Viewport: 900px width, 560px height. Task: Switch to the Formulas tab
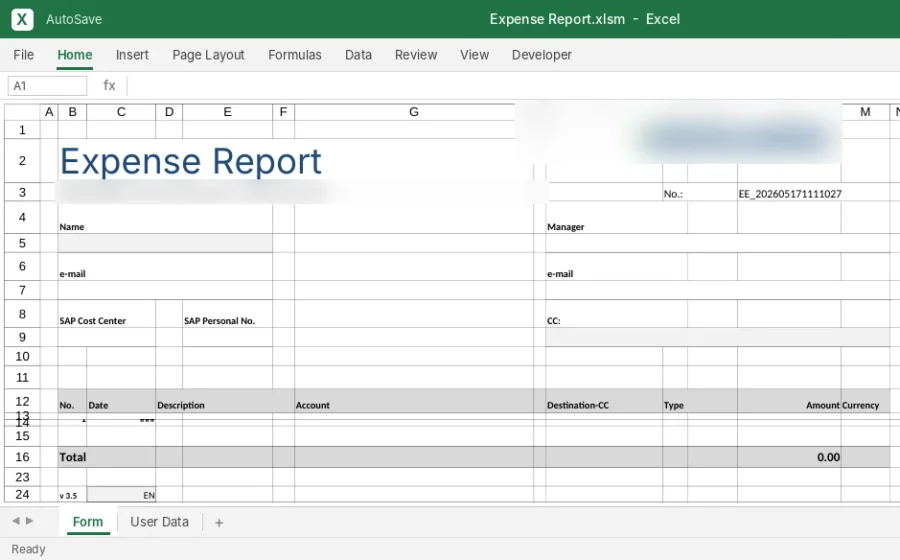click(294, 55)
